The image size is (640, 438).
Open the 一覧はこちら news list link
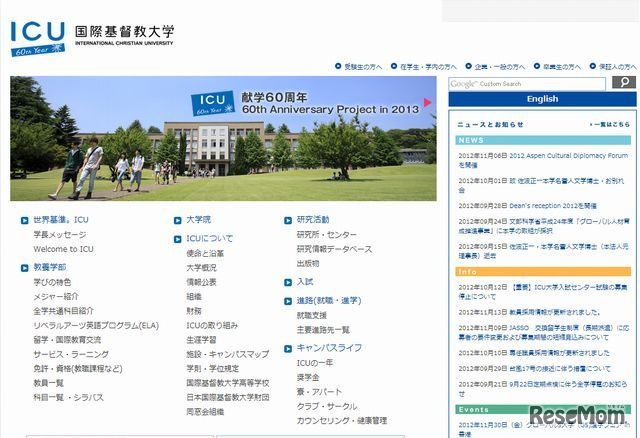(609, 125)
